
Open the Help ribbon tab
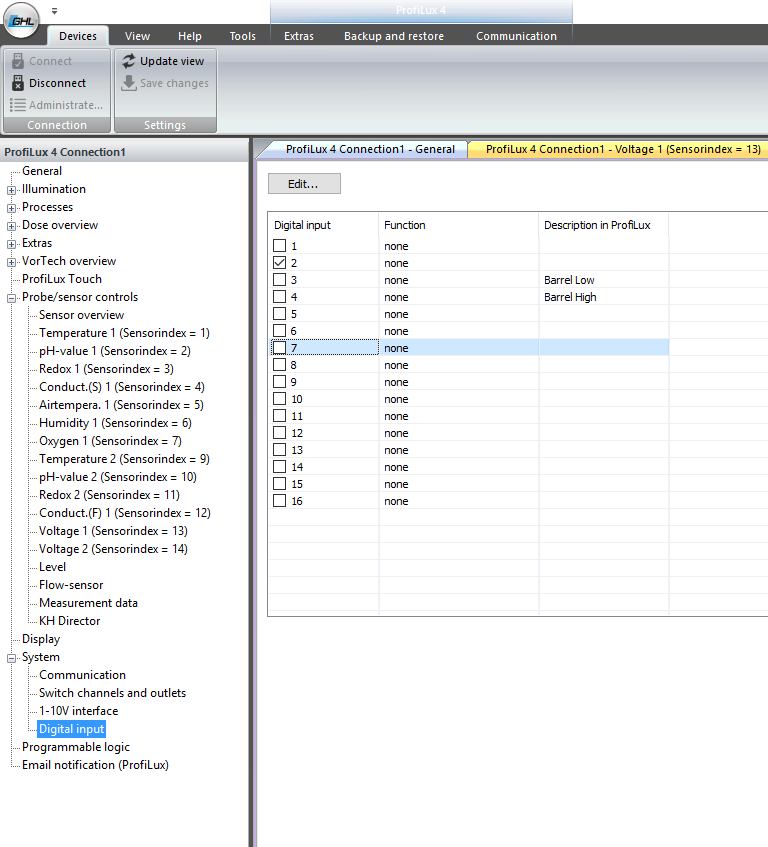pyautogui.click(x=190, y=36)
